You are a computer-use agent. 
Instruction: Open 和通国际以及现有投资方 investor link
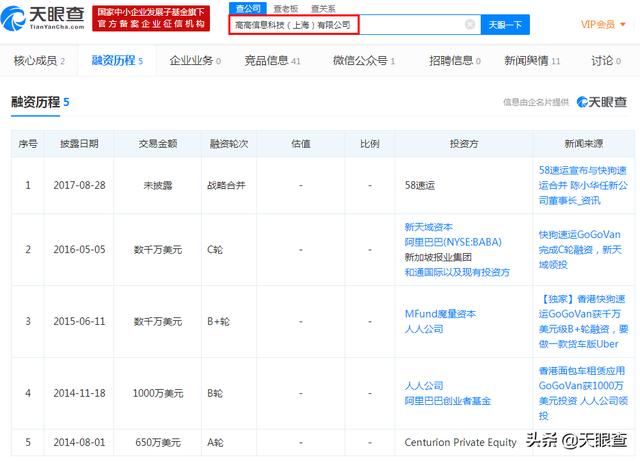pyautogui.click(x=457, y=272)
